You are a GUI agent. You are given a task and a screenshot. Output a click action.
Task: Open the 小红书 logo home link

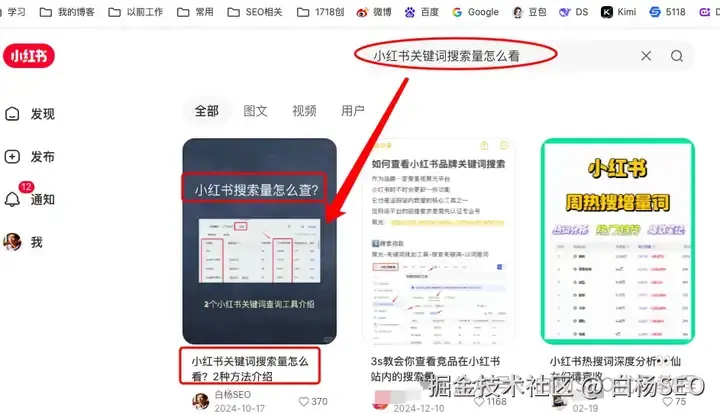tap(29, 56)
